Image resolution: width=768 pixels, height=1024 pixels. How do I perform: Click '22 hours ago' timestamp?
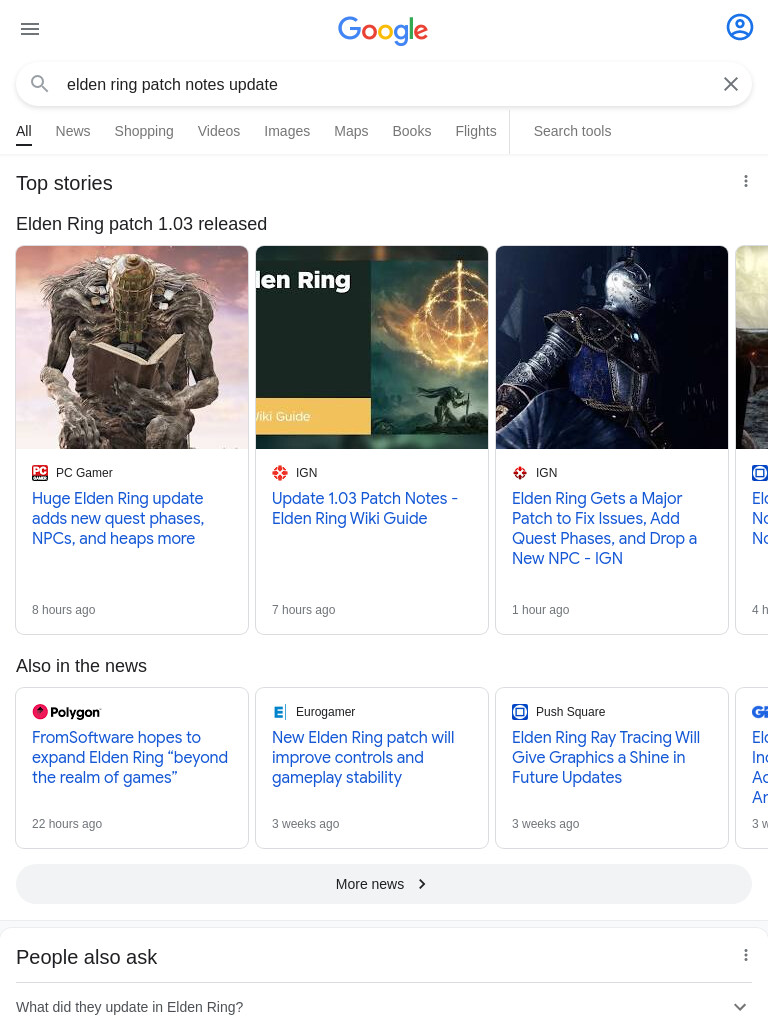[67, 824]
